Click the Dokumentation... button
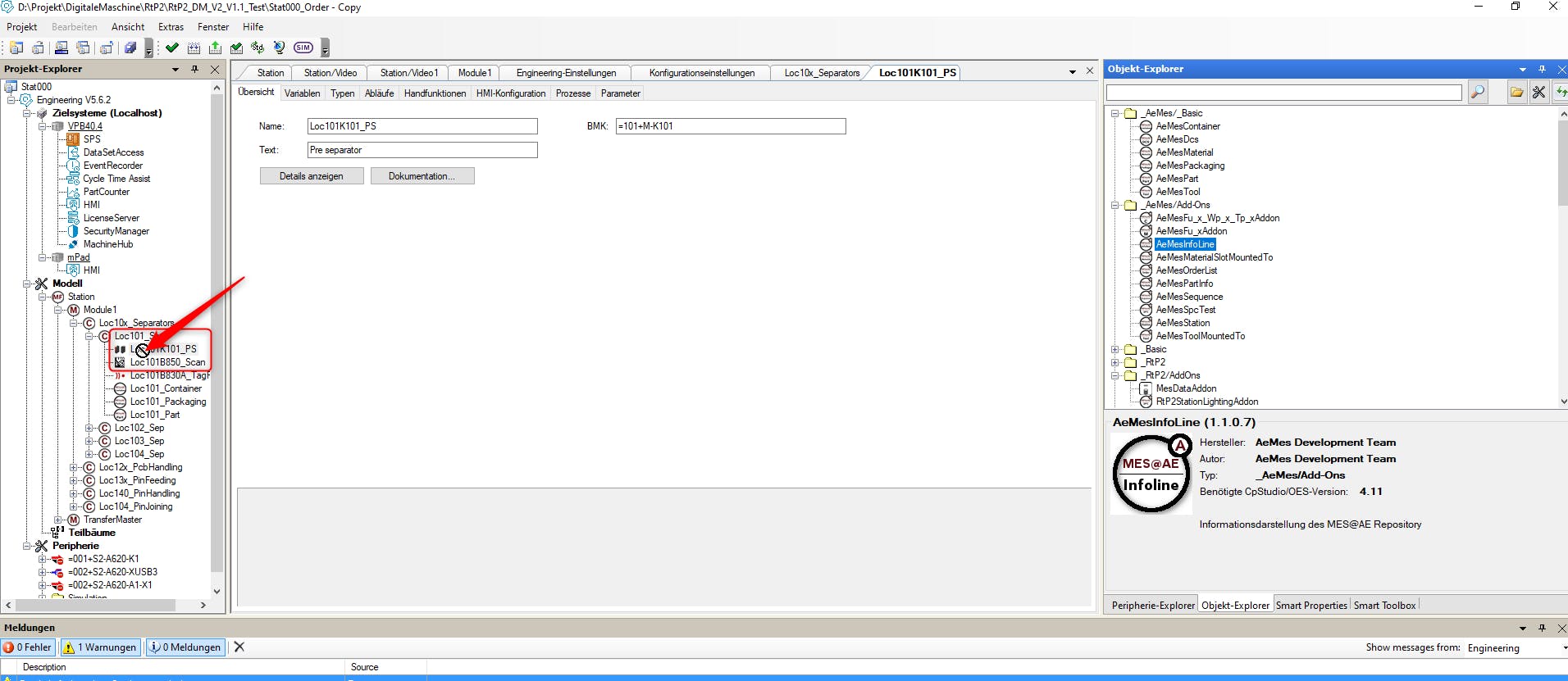Viewport: 1568px width, 681px height. [x=422, y=176]
